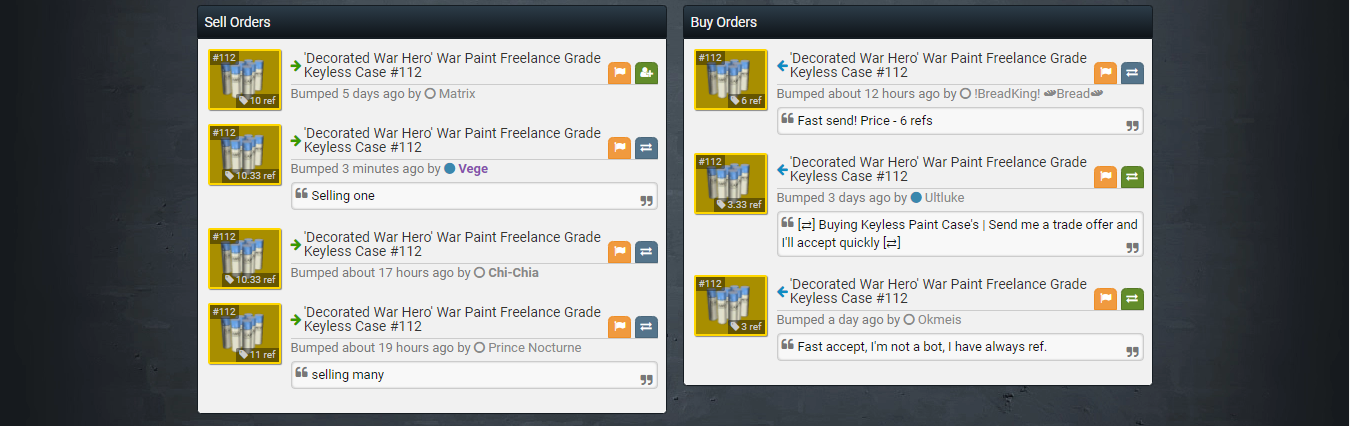Click the trade offer icon on Vege's listing
1350x426 pixels.
point(646,148)
